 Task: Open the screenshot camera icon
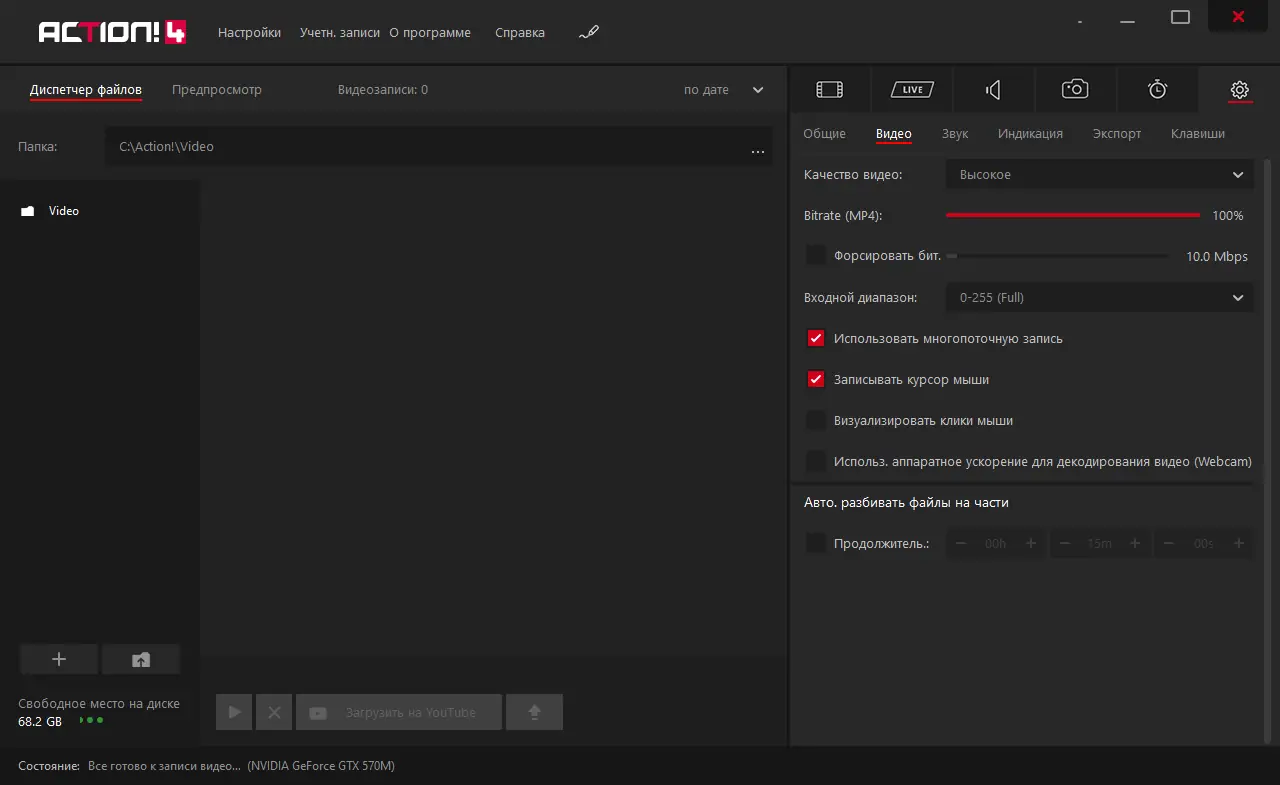(x=1075, y=90)
